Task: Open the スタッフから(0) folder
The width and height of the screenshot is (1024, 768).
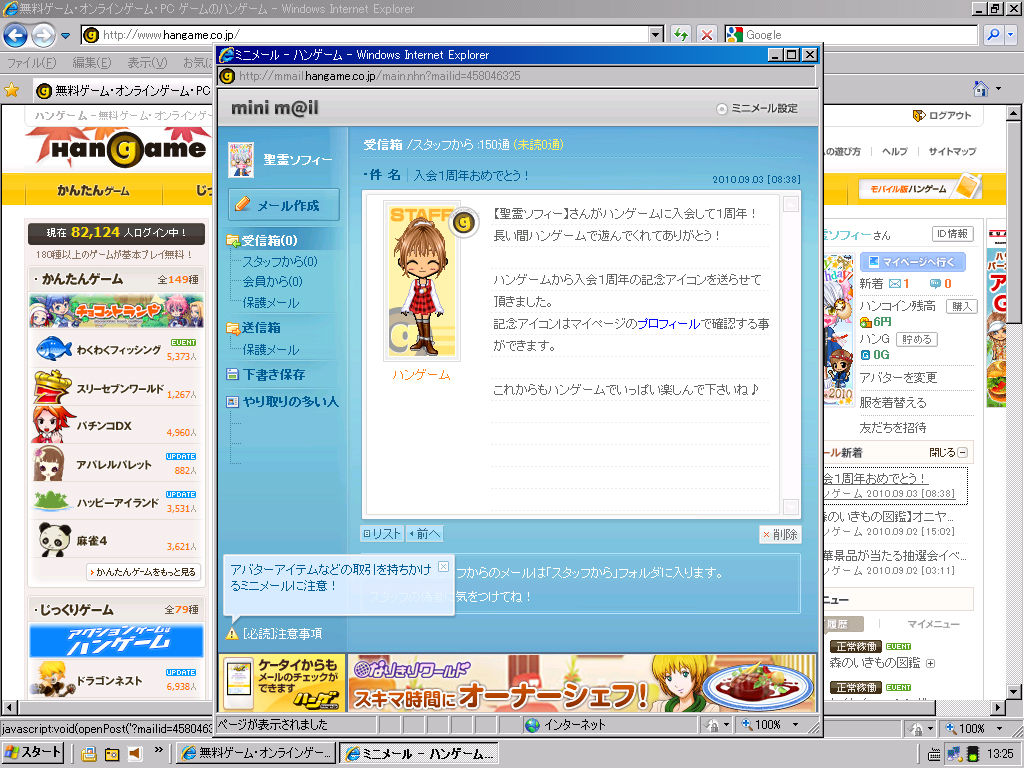Action: coord(280,261)
